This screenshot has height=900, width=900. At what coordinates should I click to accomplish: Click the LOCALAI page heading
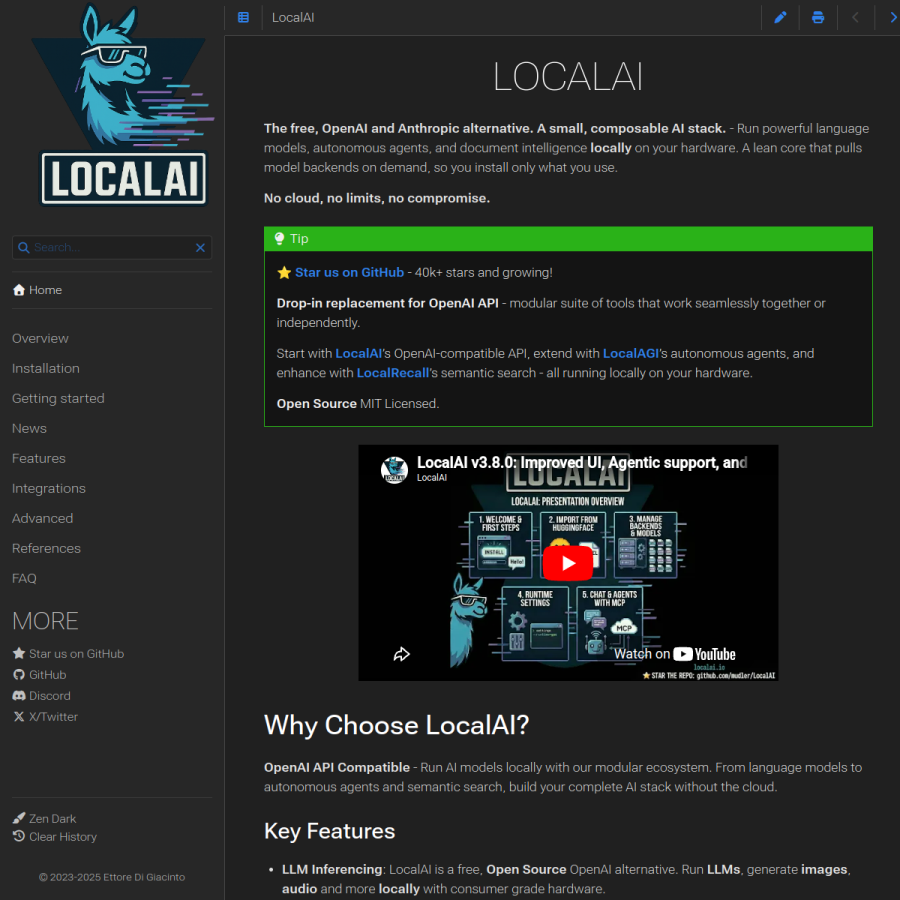tap(568, 76)
